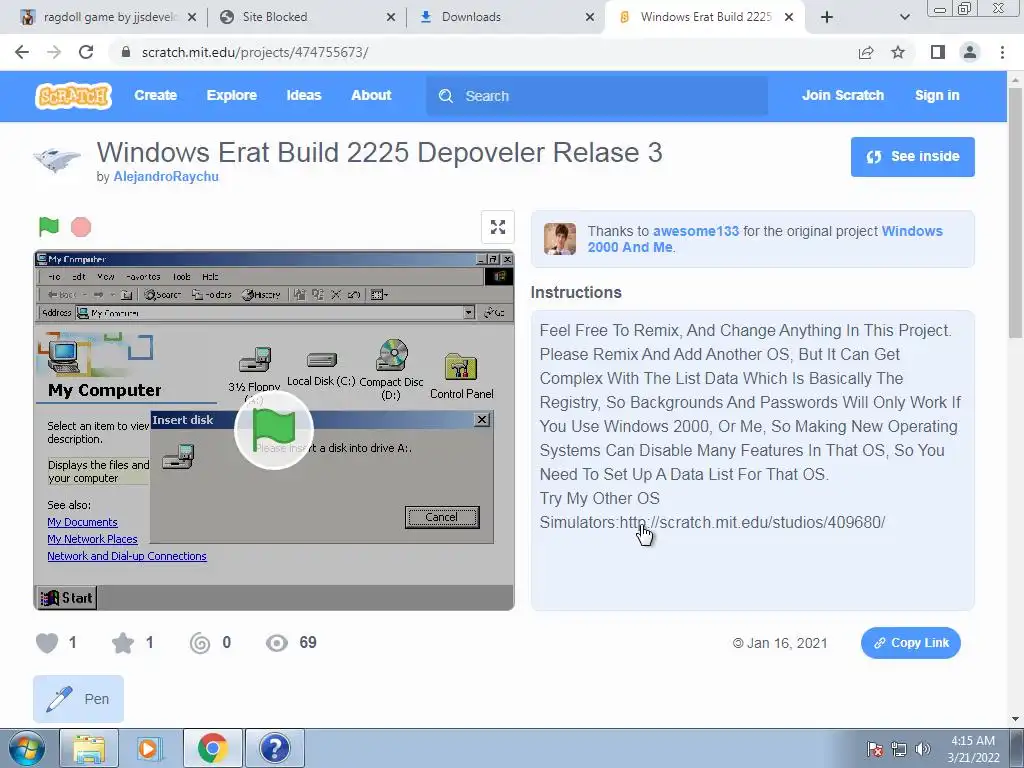1024x768 pixels.
Task: Open the Chrome three-dot menu
Action: [x=1002, y=52]
